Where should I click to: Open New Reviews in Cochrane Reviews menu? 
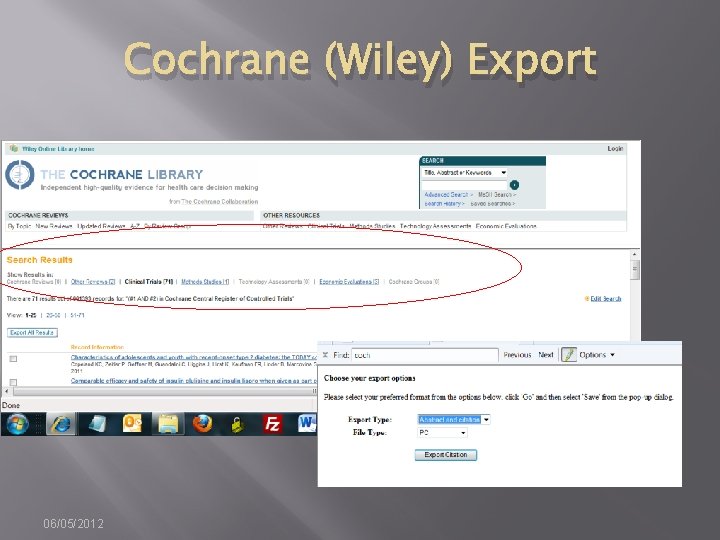click(x=54, y=226)
